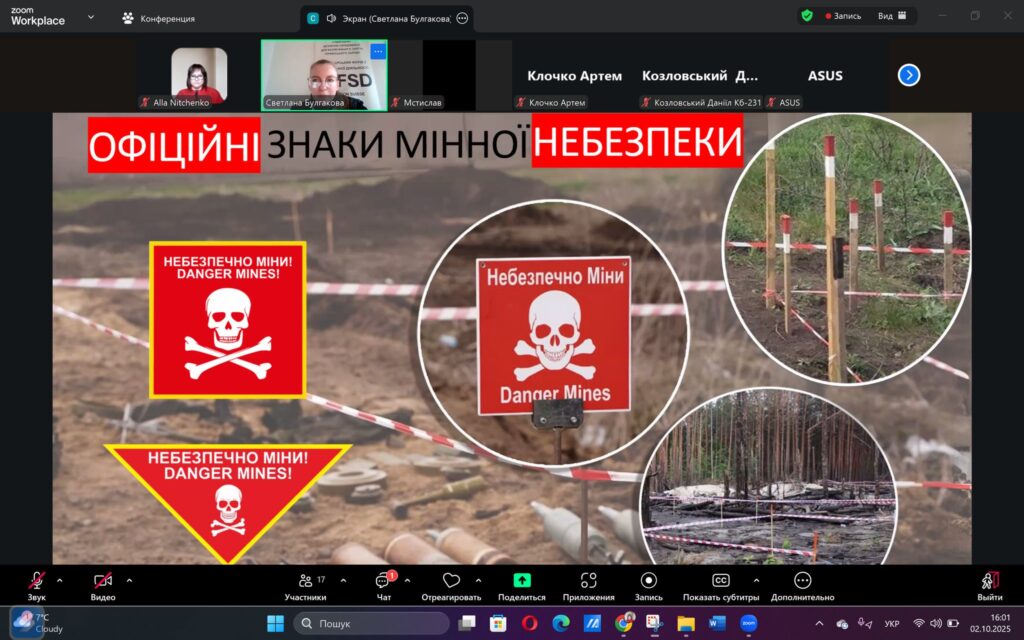Open the Отреагировать reactions heart icon
Screen dimensions: 1024x640
[451, 583]
